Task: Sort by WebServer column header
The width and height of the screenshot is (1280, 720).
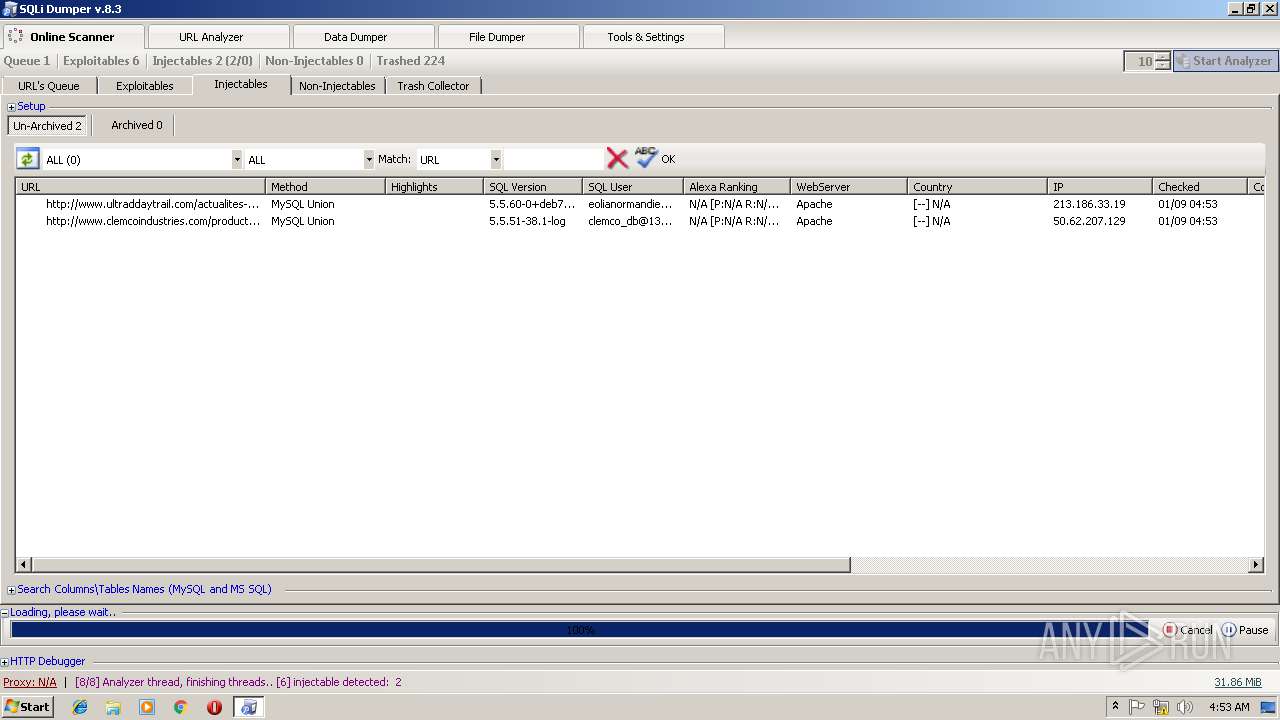Action: (849, 187)
